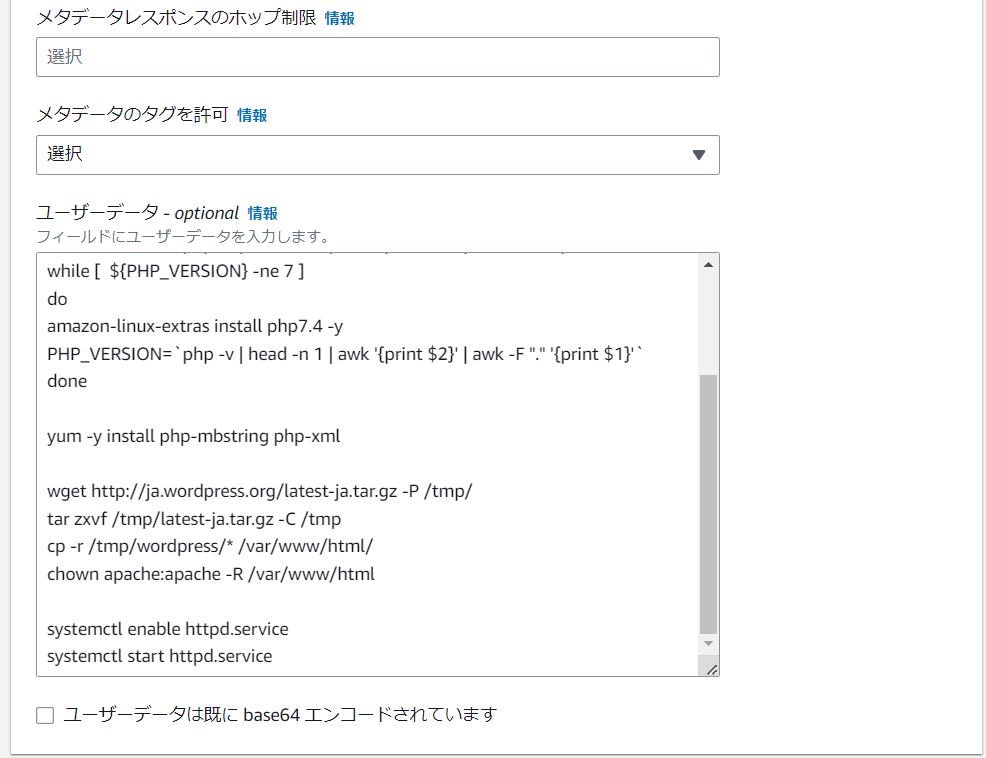Click the 'cp -r /tmp/wordpress/*' line

tap(210, 546)
